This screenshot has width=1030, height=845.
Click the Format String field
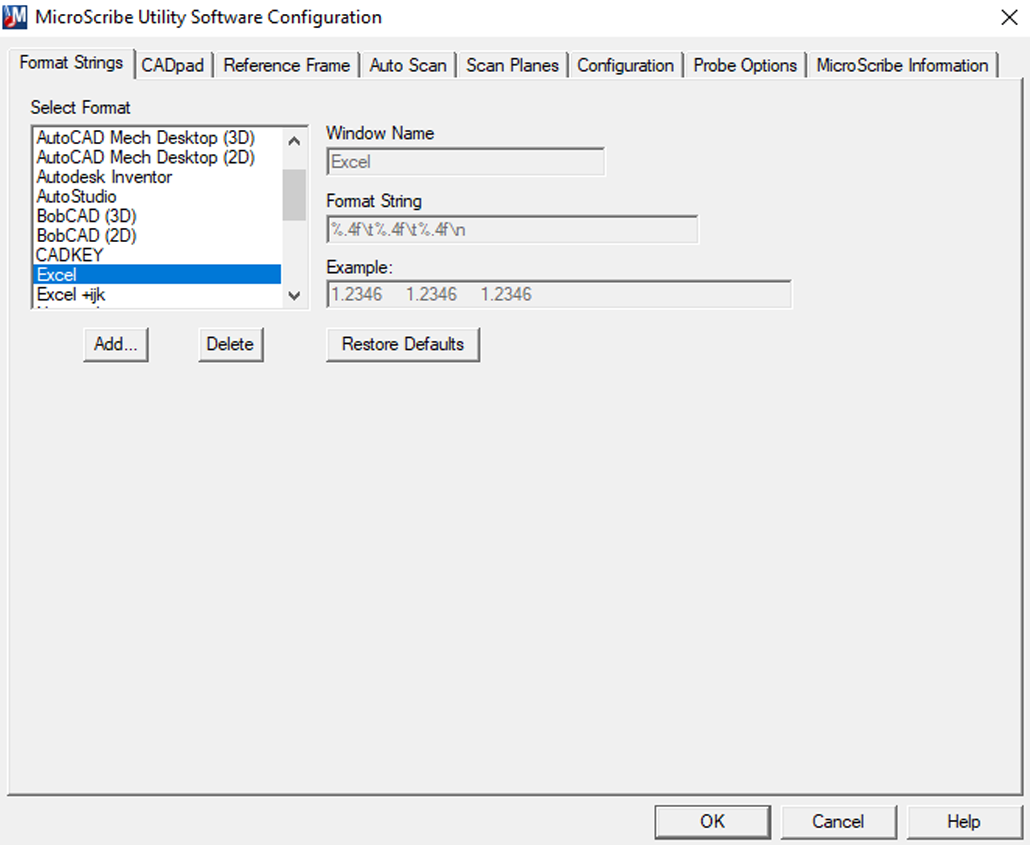512,229
